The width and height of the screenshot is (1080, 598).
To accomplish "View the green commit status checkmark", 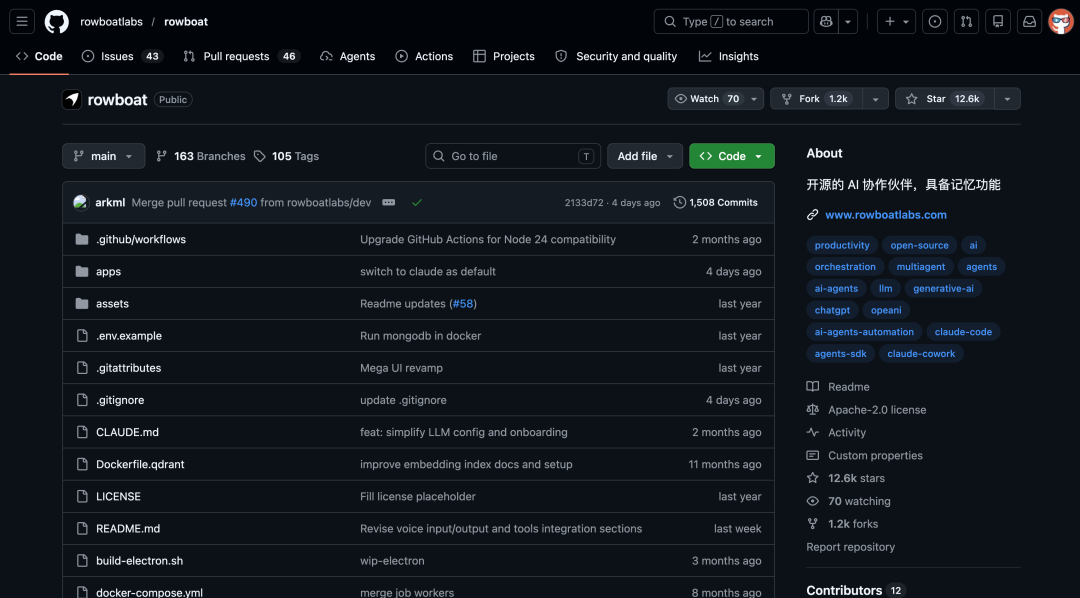I will point(417,203).
